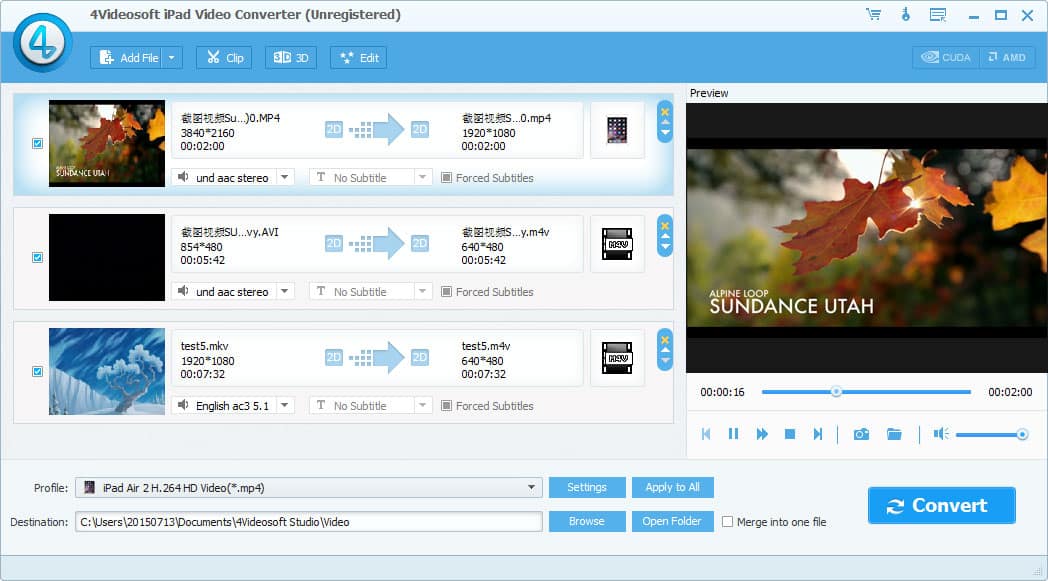Open the Profile dropdown list

(x=531, y=487)
